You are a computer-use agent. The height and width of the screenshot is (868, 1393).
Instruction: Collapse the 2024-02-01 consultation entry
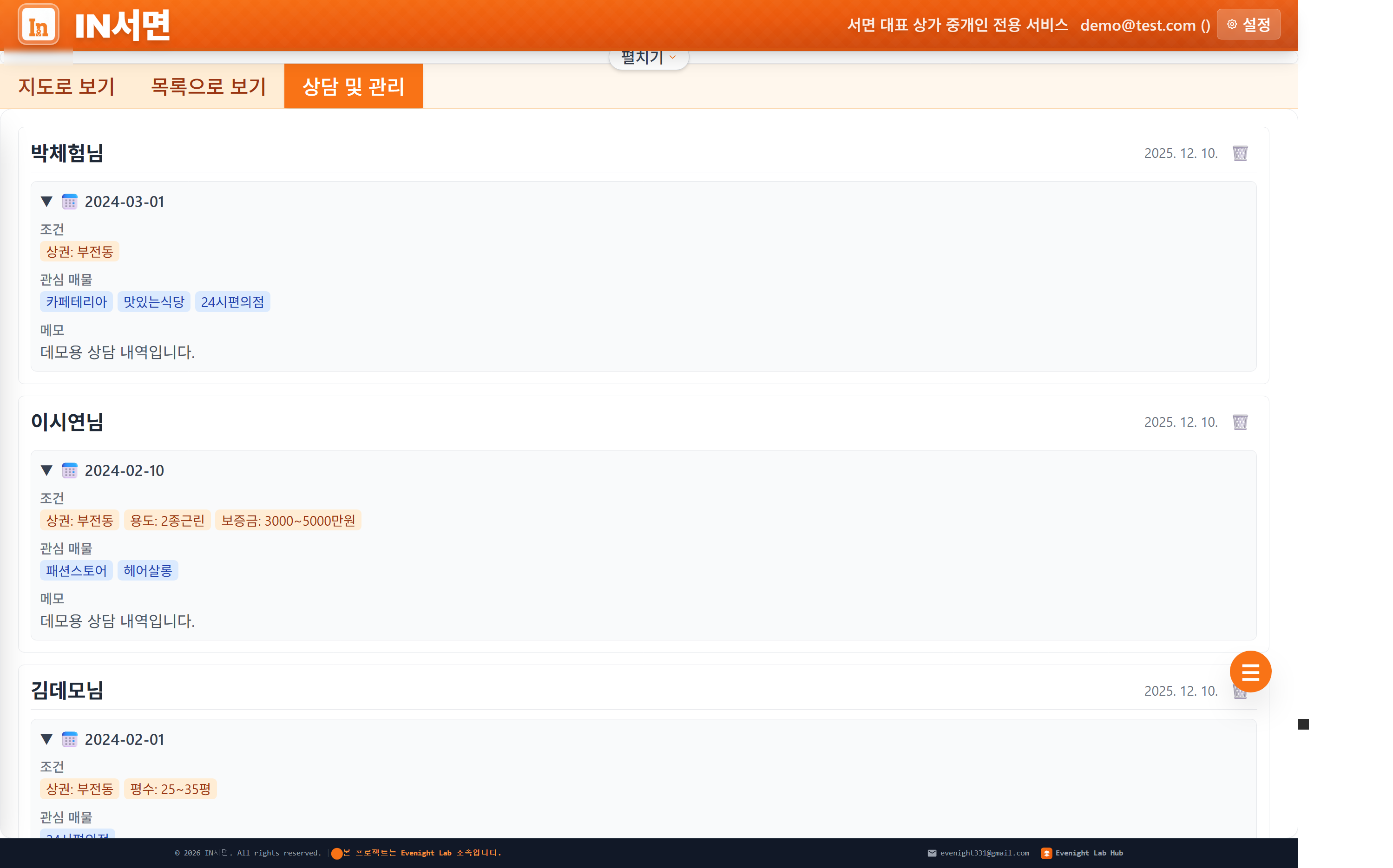(47, 739)
